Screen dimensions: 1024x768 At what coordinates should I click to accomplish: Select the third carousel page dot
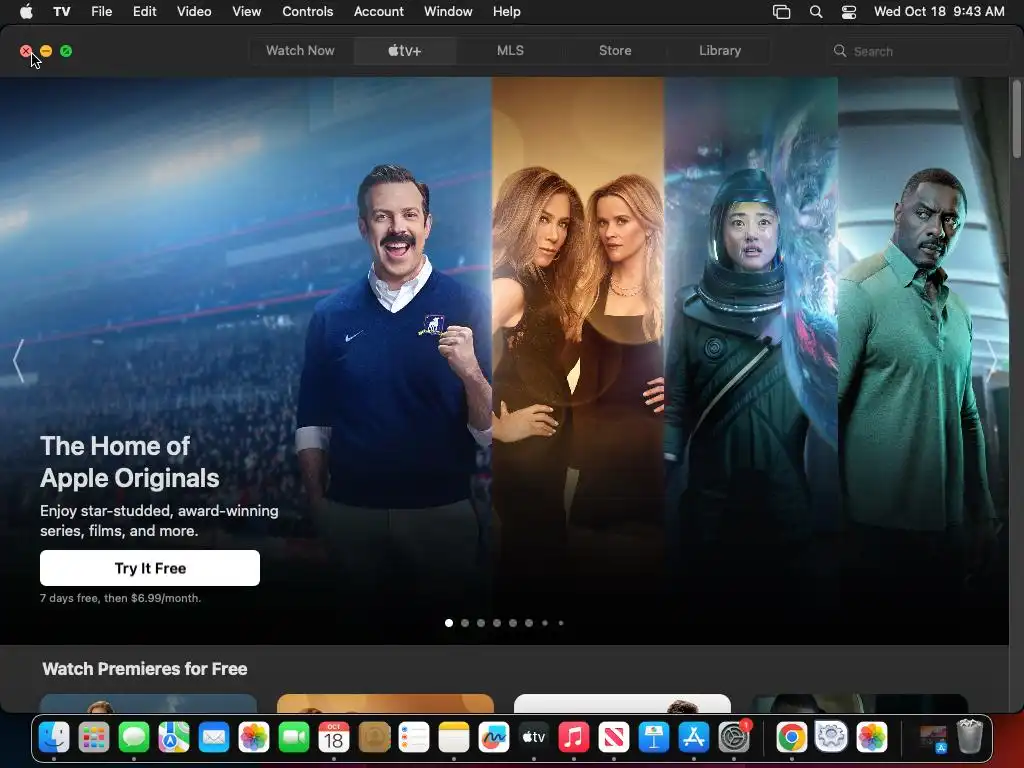(x=481, y=622)
